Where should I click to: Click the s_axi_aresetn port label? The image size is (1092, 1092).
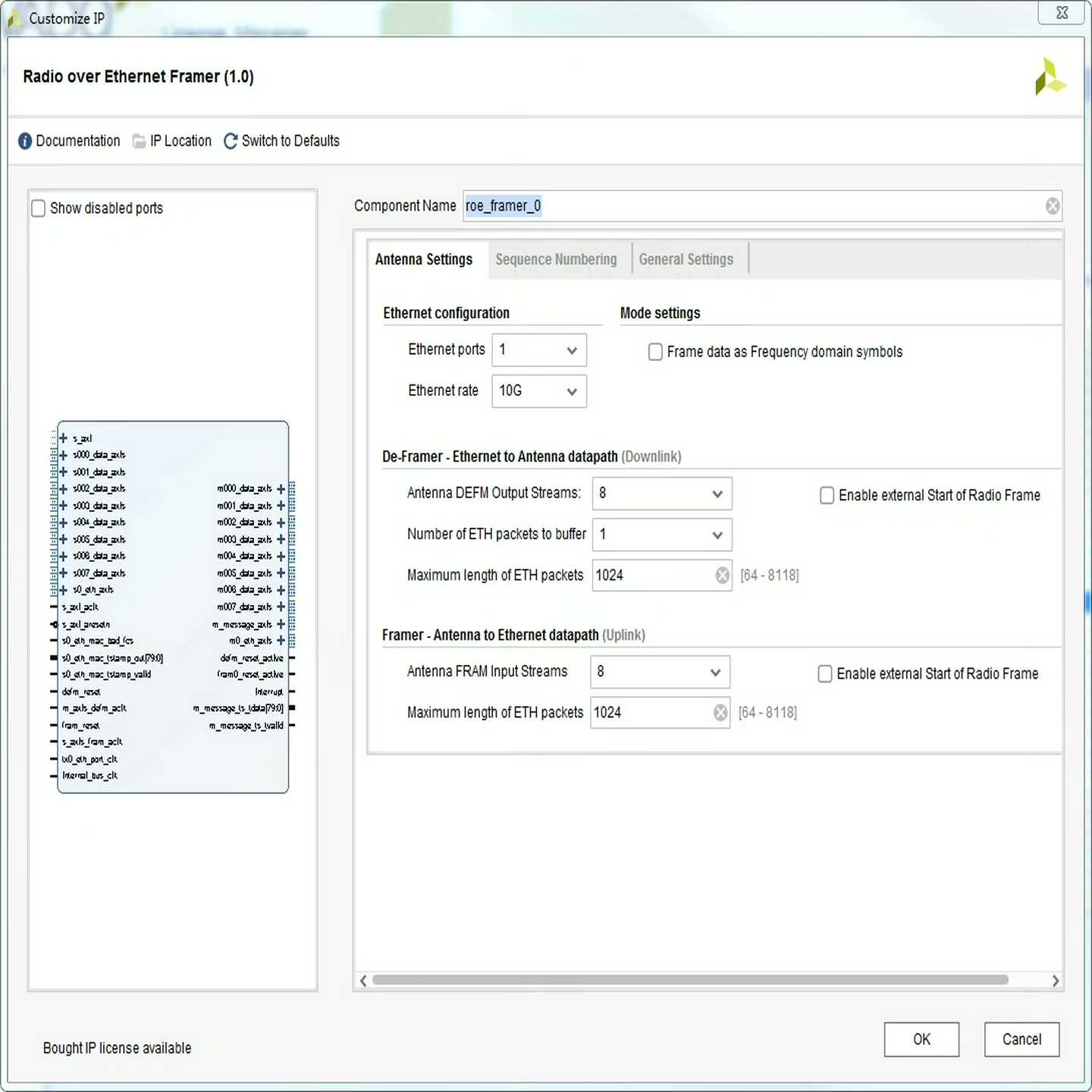click(x=86, y=624)
